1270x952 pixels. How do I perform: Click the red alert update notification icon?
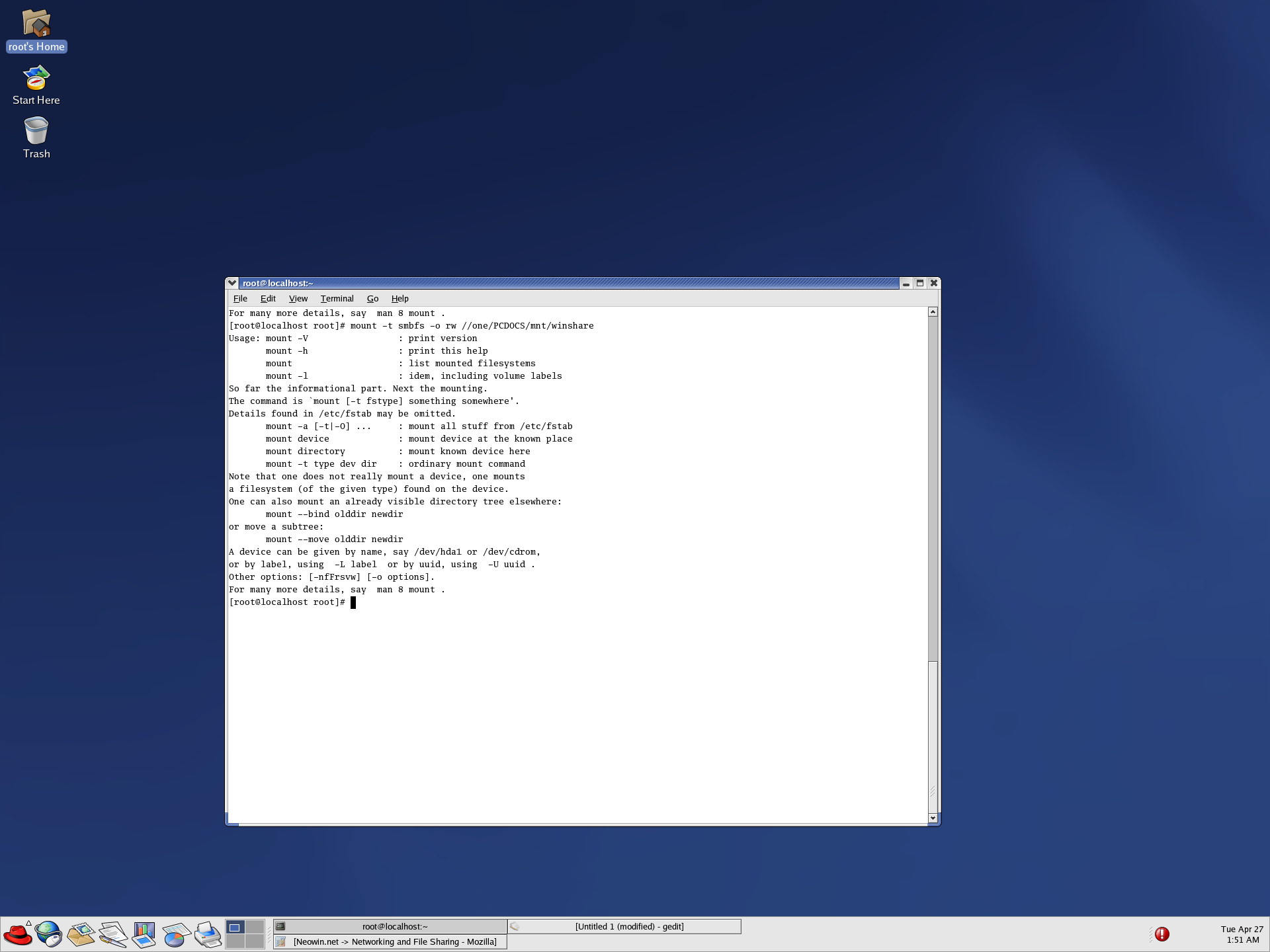1162,934
